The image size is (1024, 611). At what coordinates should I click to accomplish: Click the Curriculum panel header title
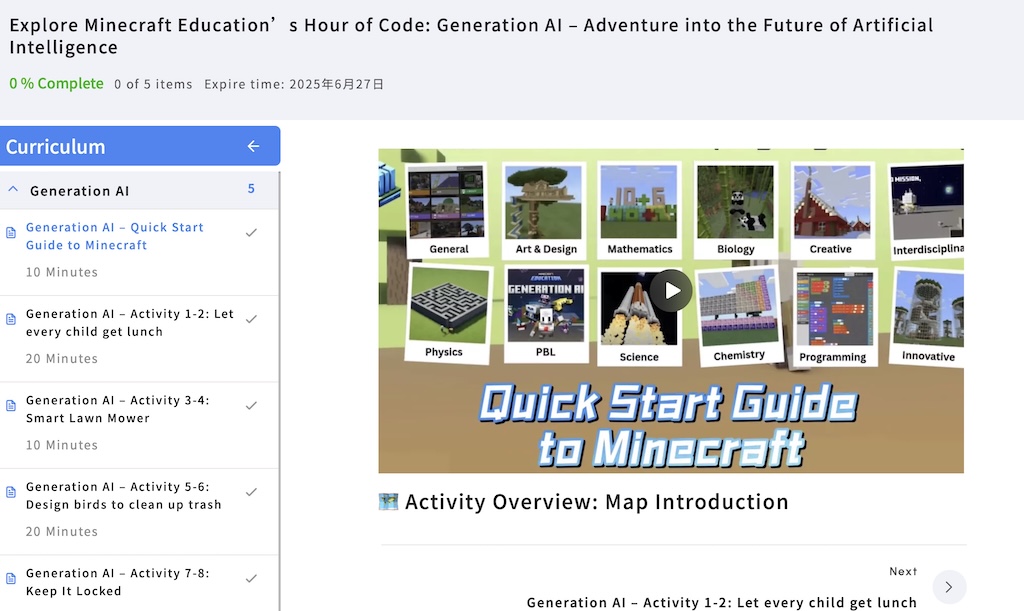tap(56, 146)
